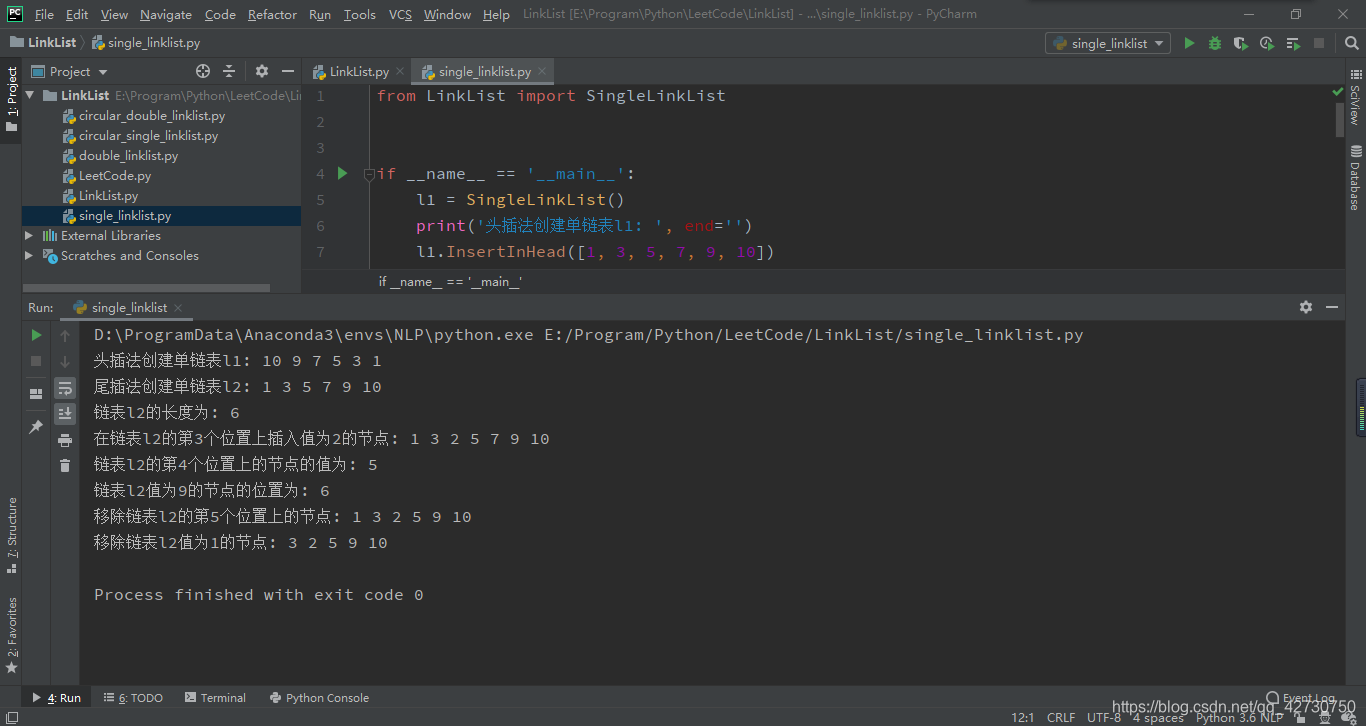Screen dimensions: 1366x726
Task: Click the Project panel horizontal scrollbar
Action: [x=146, y=288]
